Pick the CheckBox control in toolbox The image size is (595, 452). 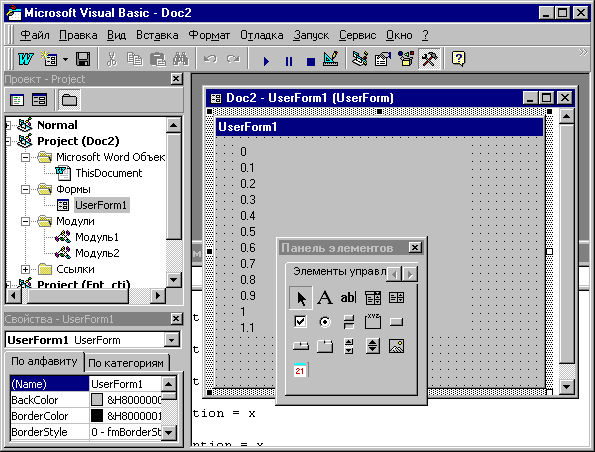click(x=300, y=322)
